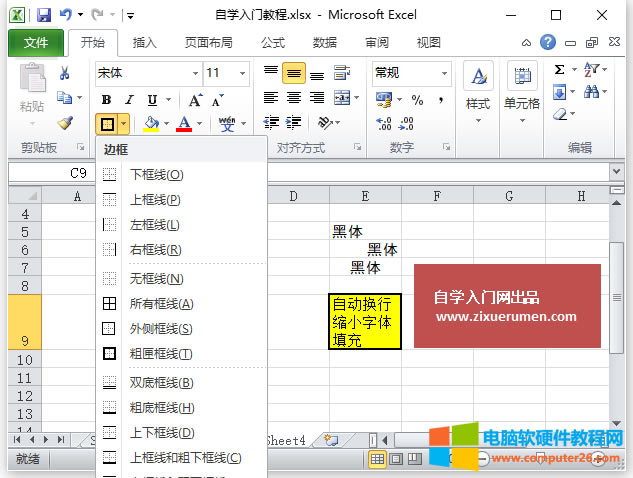The width and height of the screenshot is (633, 478).
Task: Click the large Paste icon
Action: click(32, 78)
